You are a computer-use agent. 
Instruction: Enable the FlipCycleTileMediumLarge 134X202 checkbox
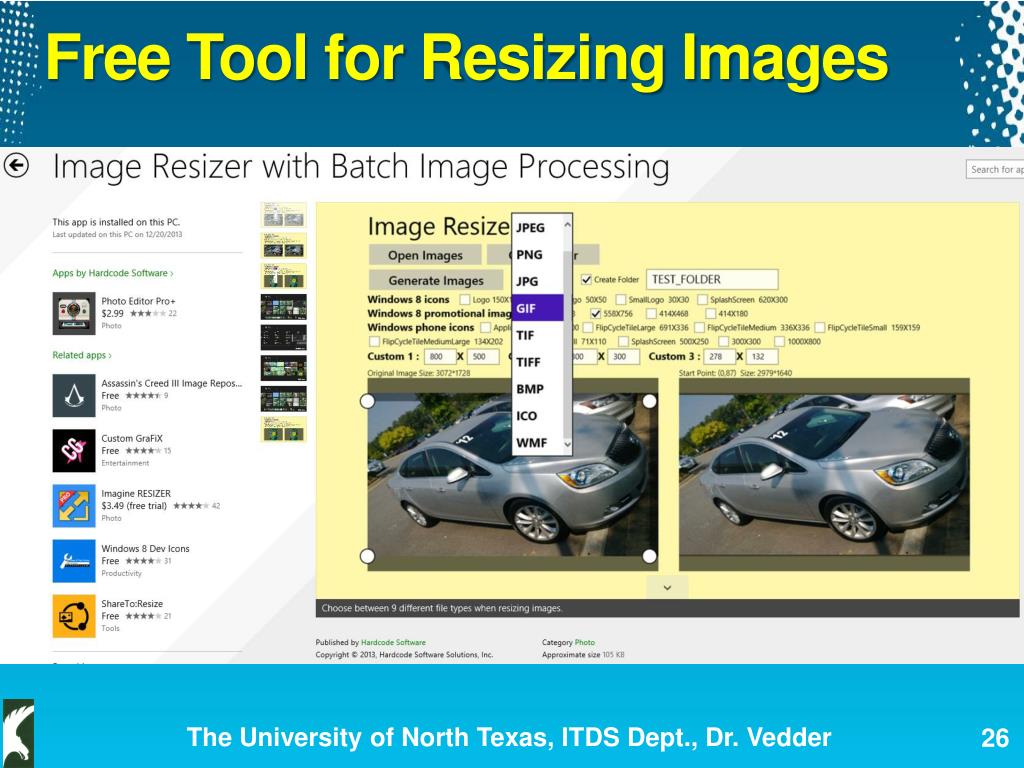(374, 342)
